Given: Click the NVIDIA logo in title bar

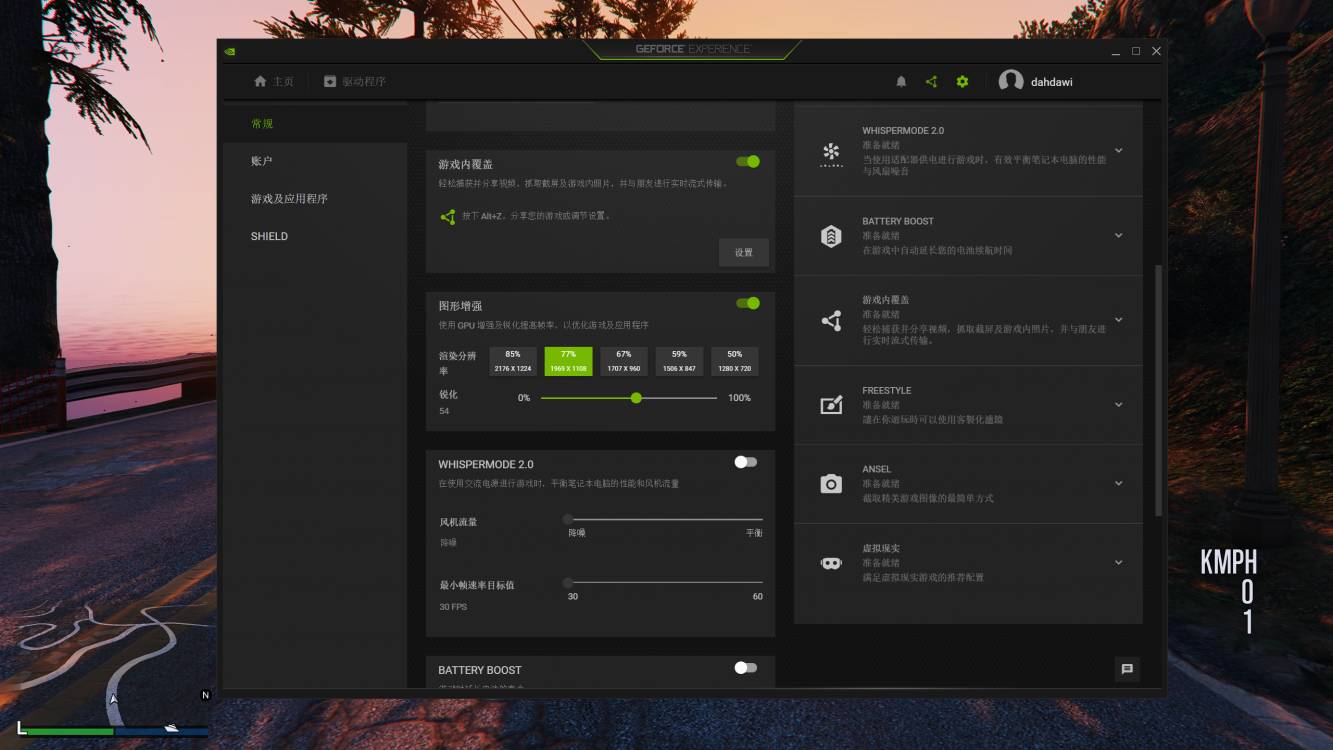Looking at the screenshot, I should pyautogui.click(x=230, y=51).
